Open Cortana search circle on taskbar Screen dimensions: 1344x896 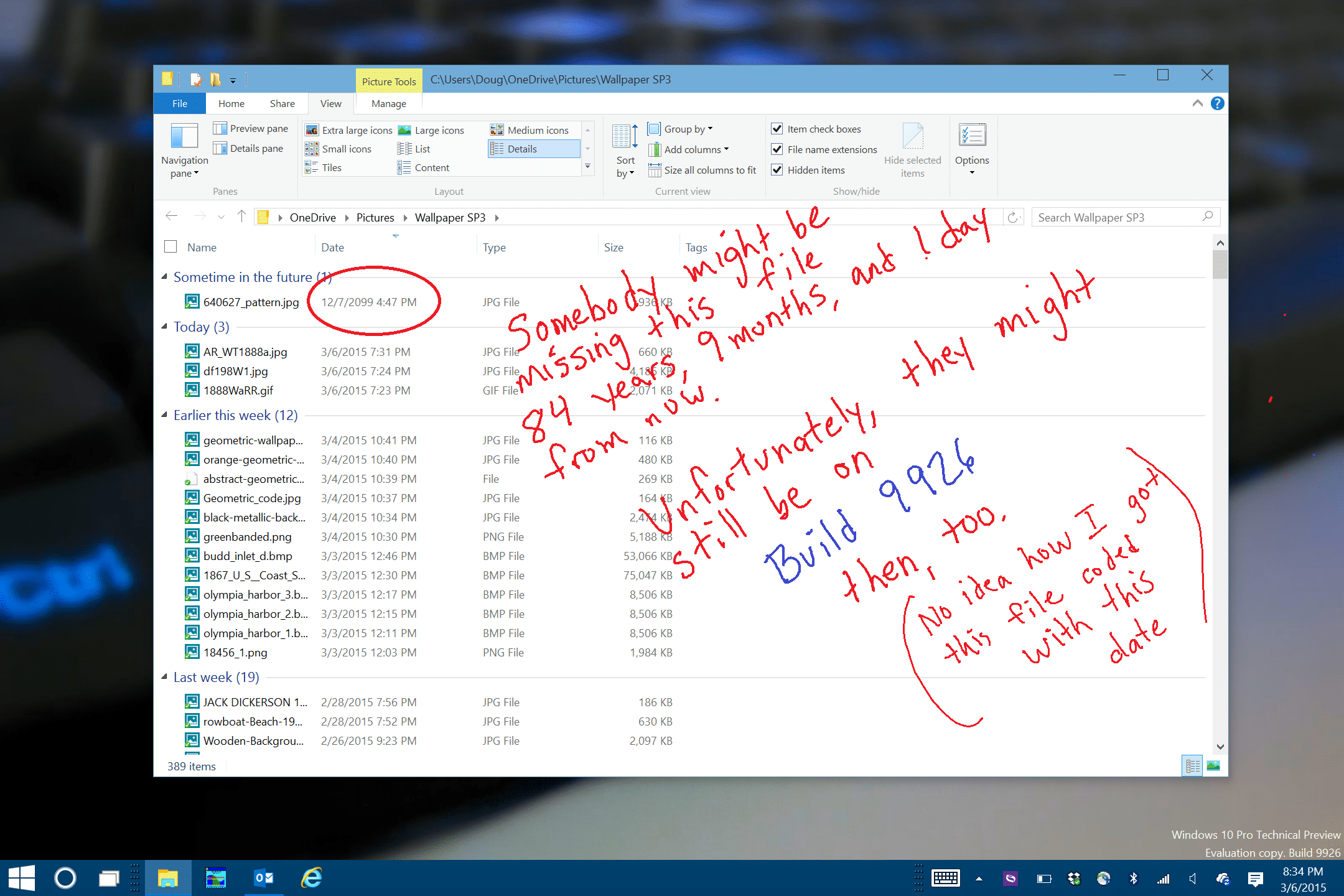tap(65, 878)
